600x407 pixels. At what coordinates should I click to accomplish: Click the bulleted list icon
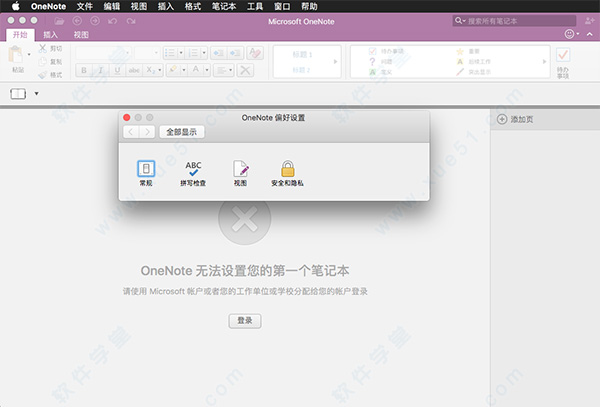pos(170,53)
